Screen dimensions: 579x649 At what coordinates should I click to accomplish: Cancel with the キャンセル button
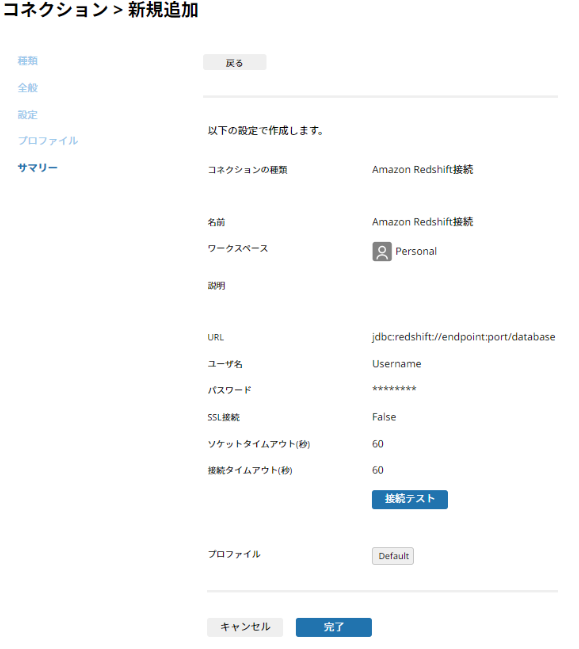tap(245, 627)
